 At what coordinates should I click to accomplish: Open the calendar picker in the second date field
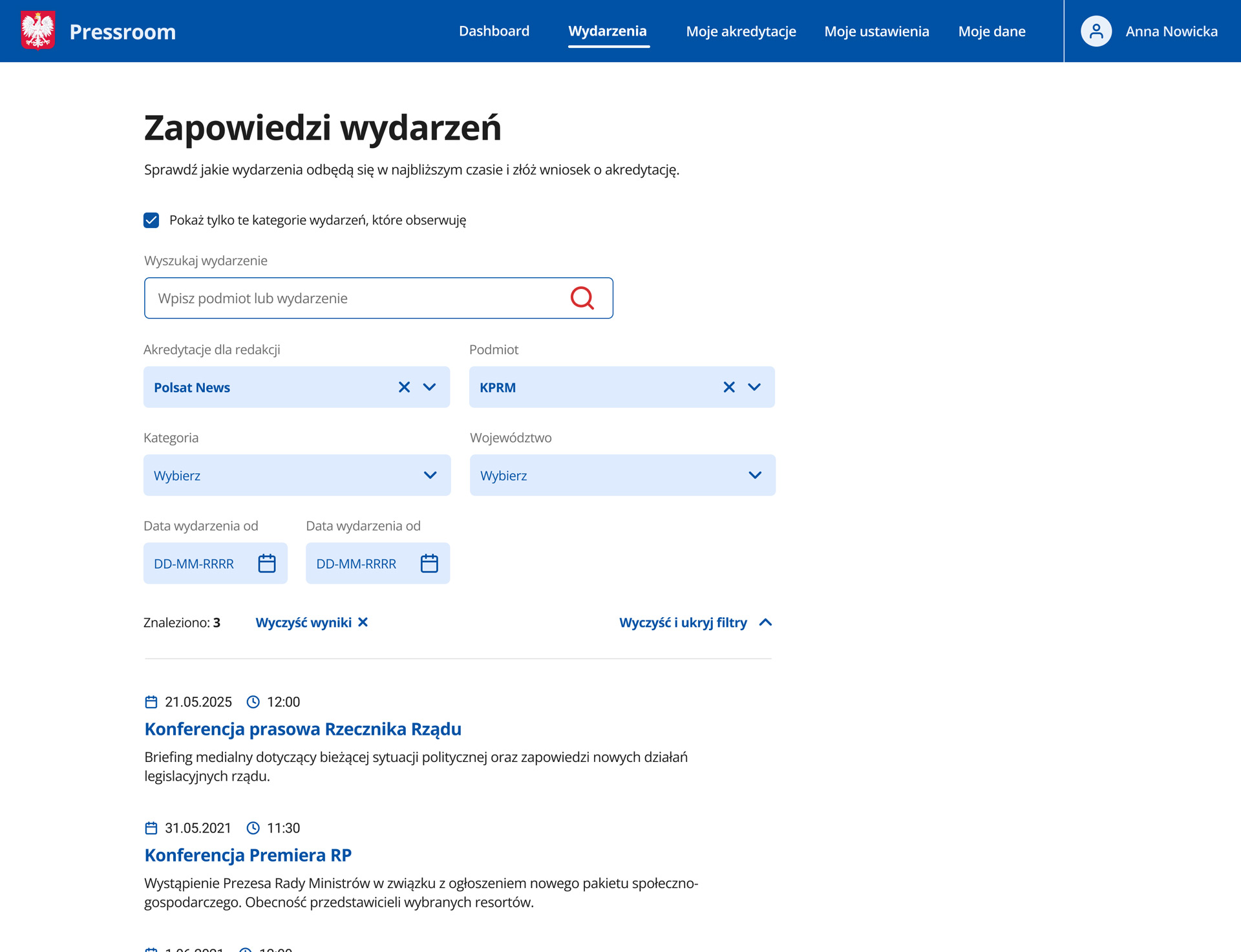coord(429,564)
